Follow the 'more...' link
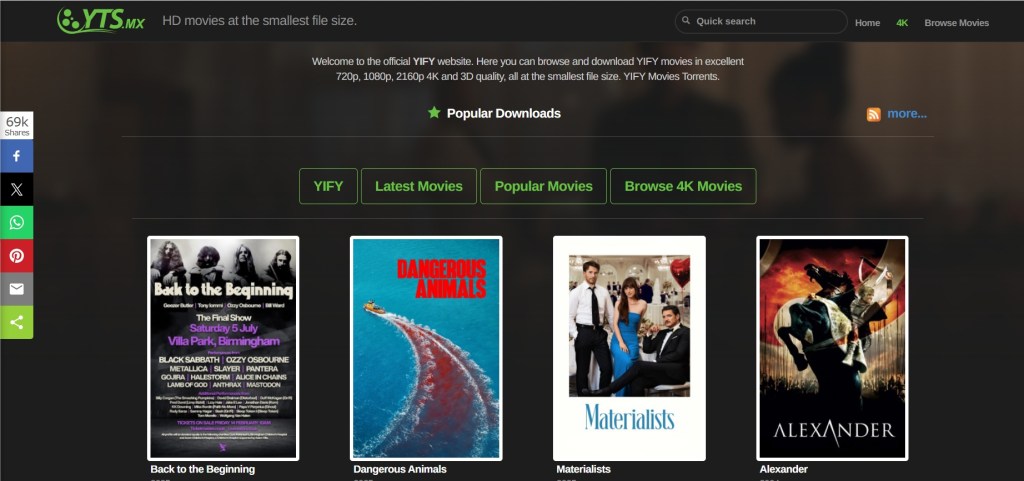 click(x=906, y=113)
